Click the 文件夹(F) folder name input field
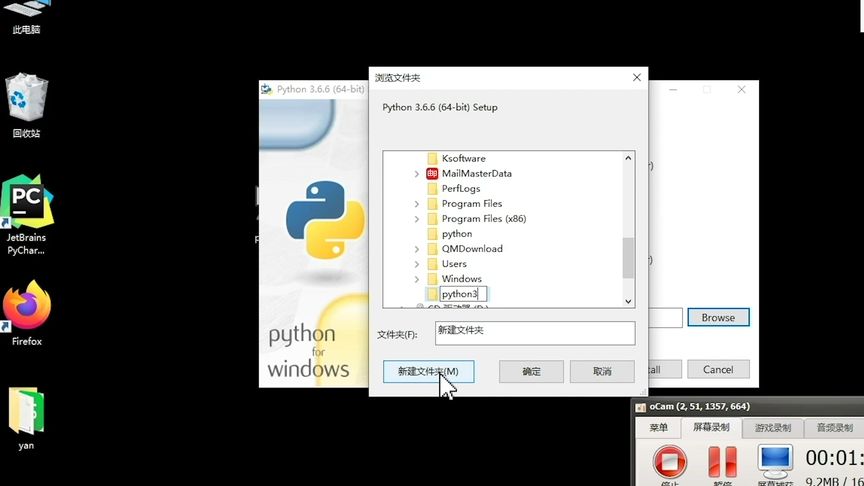864x486 pixels. (534, 333)
